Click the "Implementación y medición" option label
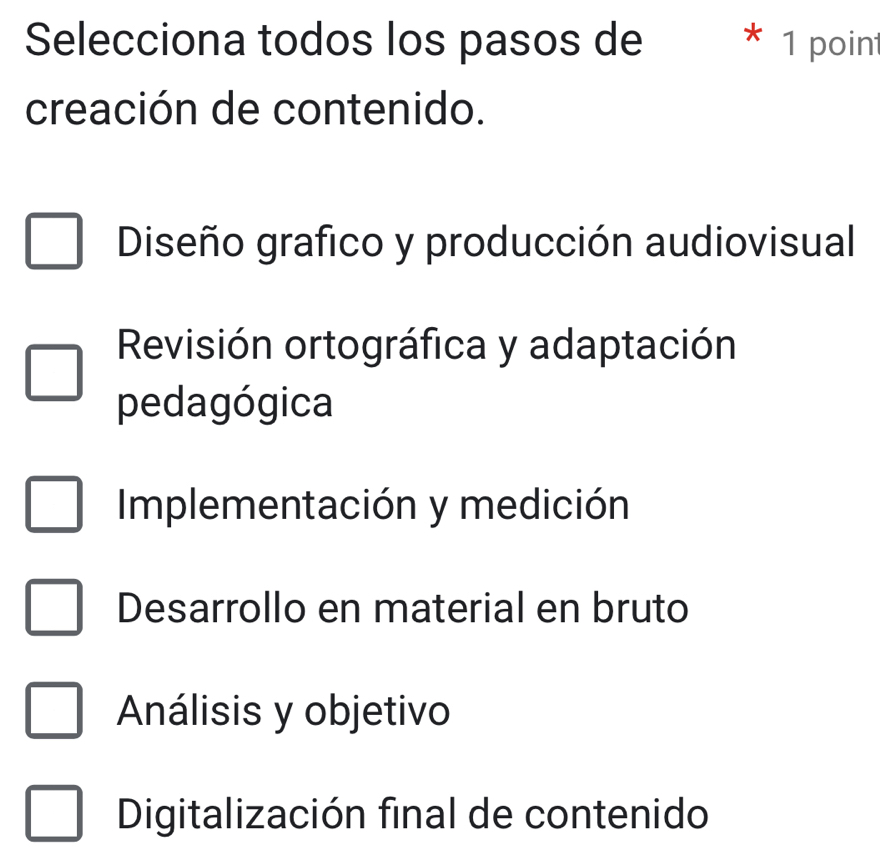Viewport: 880px width, 861px height. click(x=373, y=505)
